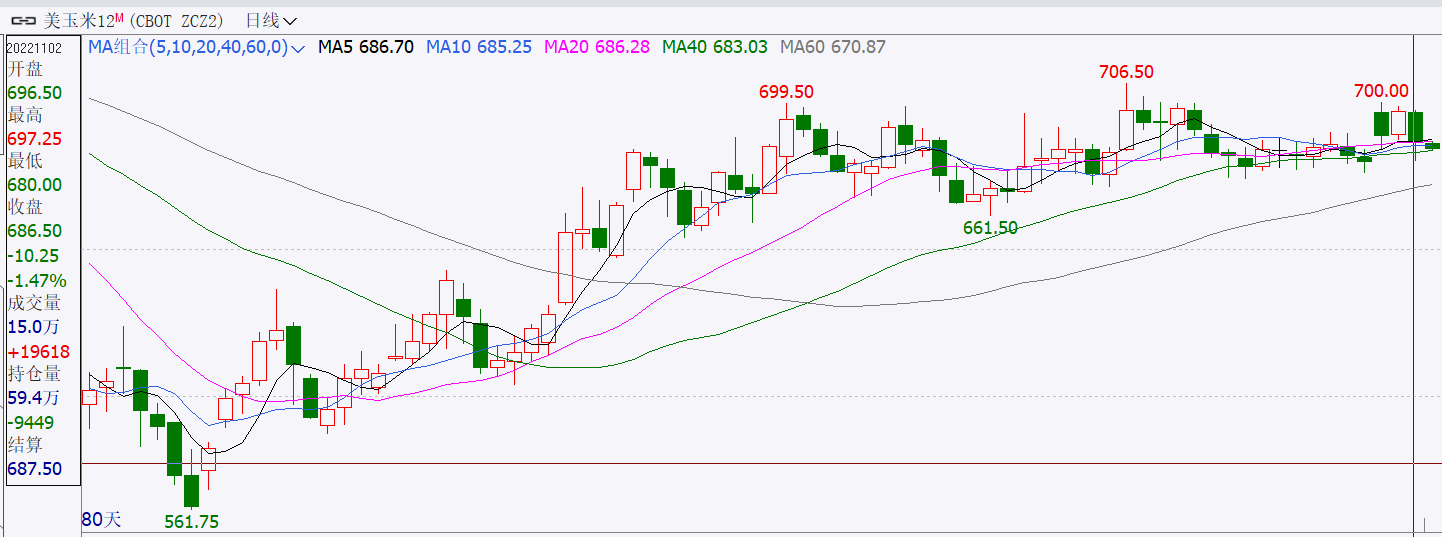
Task: Click the low value 680.00
Action: [35, 184]
